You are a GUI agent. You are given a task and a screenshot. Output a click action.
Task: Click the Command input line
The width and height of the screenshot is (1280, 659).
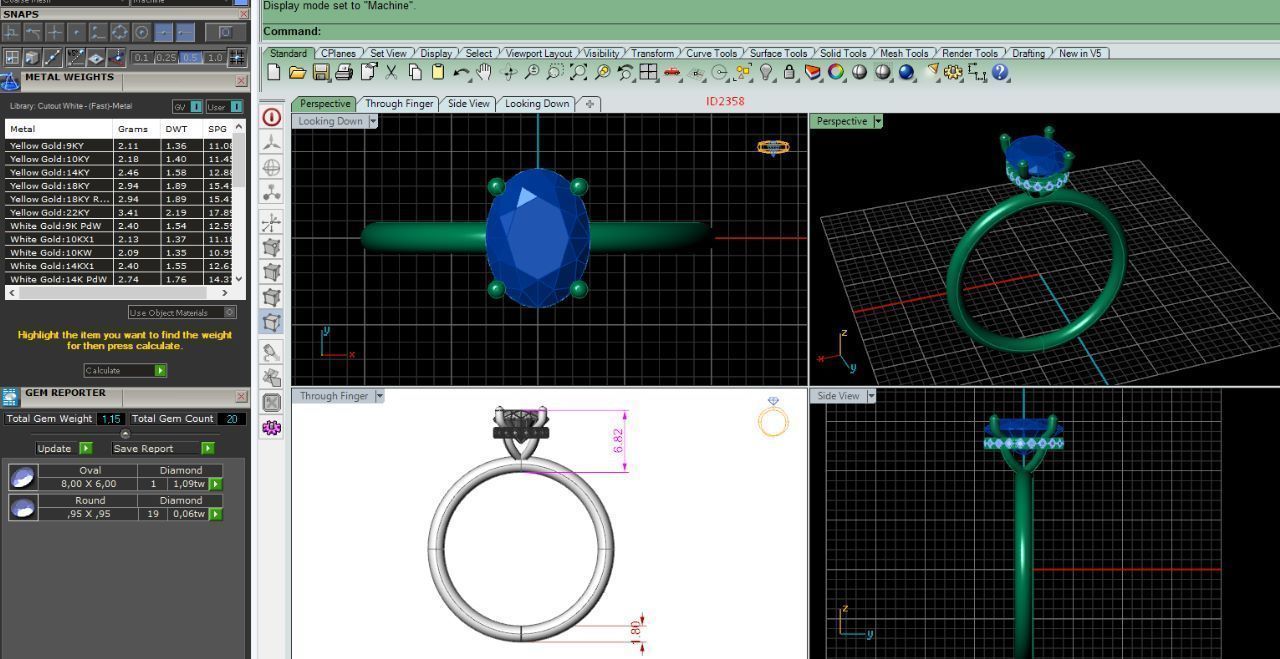coord(770,31)
